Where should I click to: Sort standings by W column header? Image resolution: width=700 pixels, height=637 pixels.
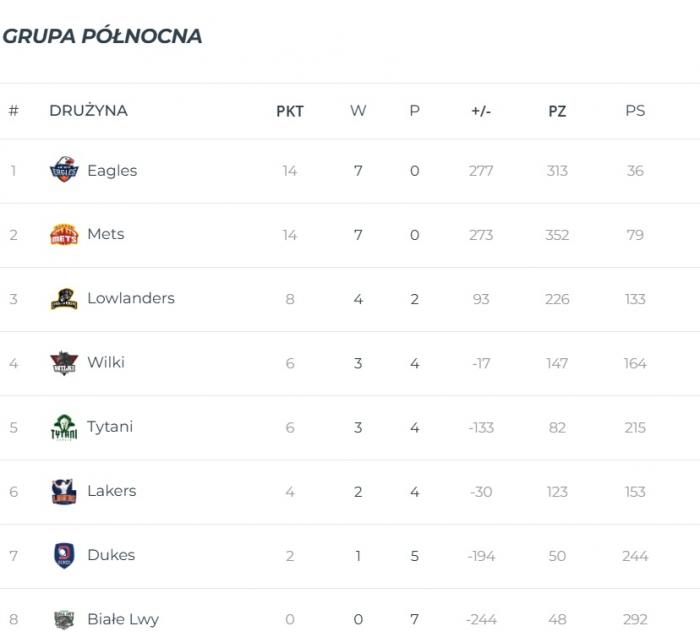pos(358,110)
